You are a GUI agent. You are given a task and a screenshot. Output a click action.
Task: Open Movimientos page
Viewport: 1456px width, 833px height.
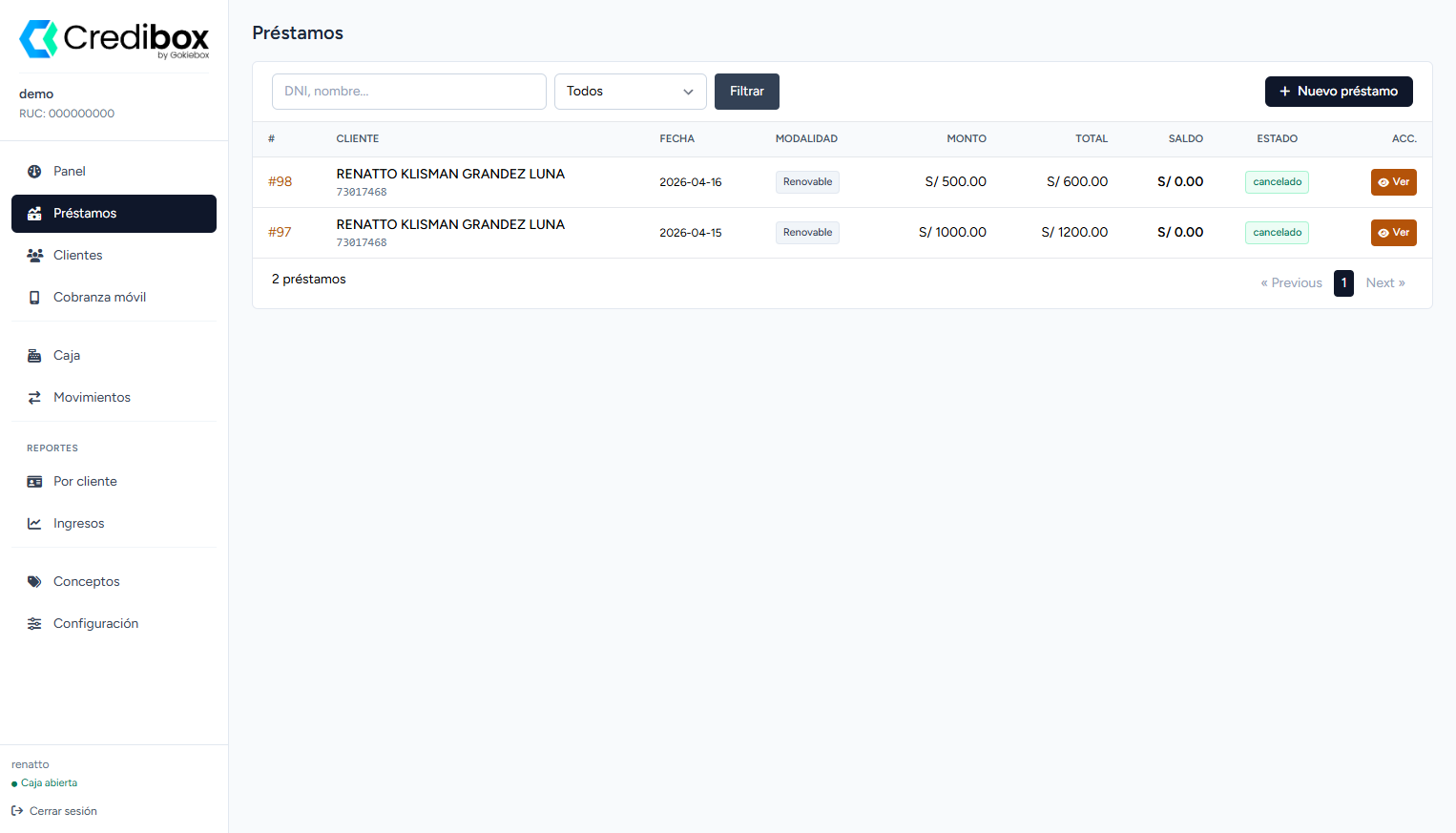114,398
